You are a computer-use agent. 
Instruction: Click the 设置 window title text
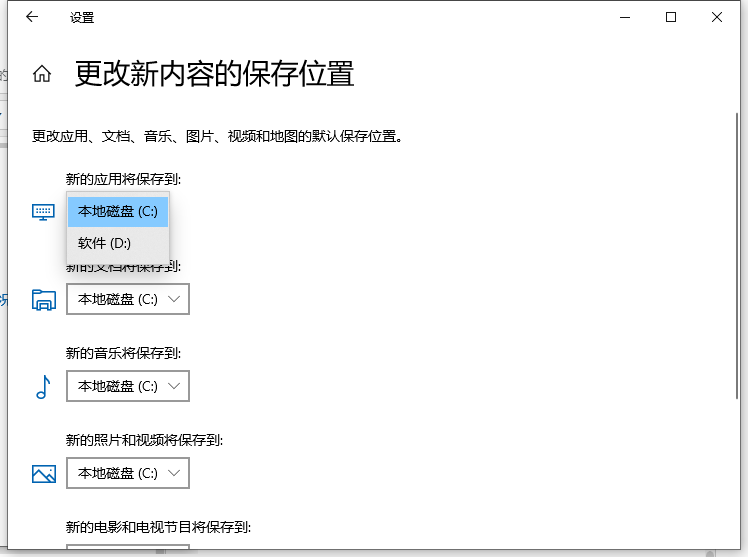pyautogui.click(x=84, y=17)
